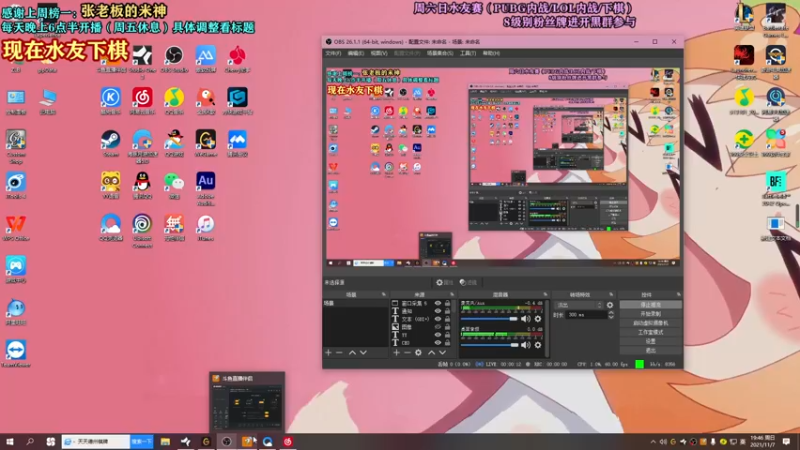
Task: Move selected source down in OBS
Action: (442, 353)
